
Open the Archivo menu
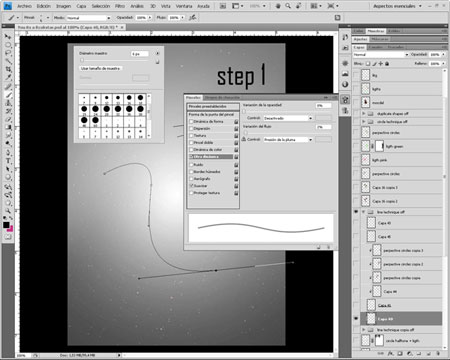tap(24, 6)
